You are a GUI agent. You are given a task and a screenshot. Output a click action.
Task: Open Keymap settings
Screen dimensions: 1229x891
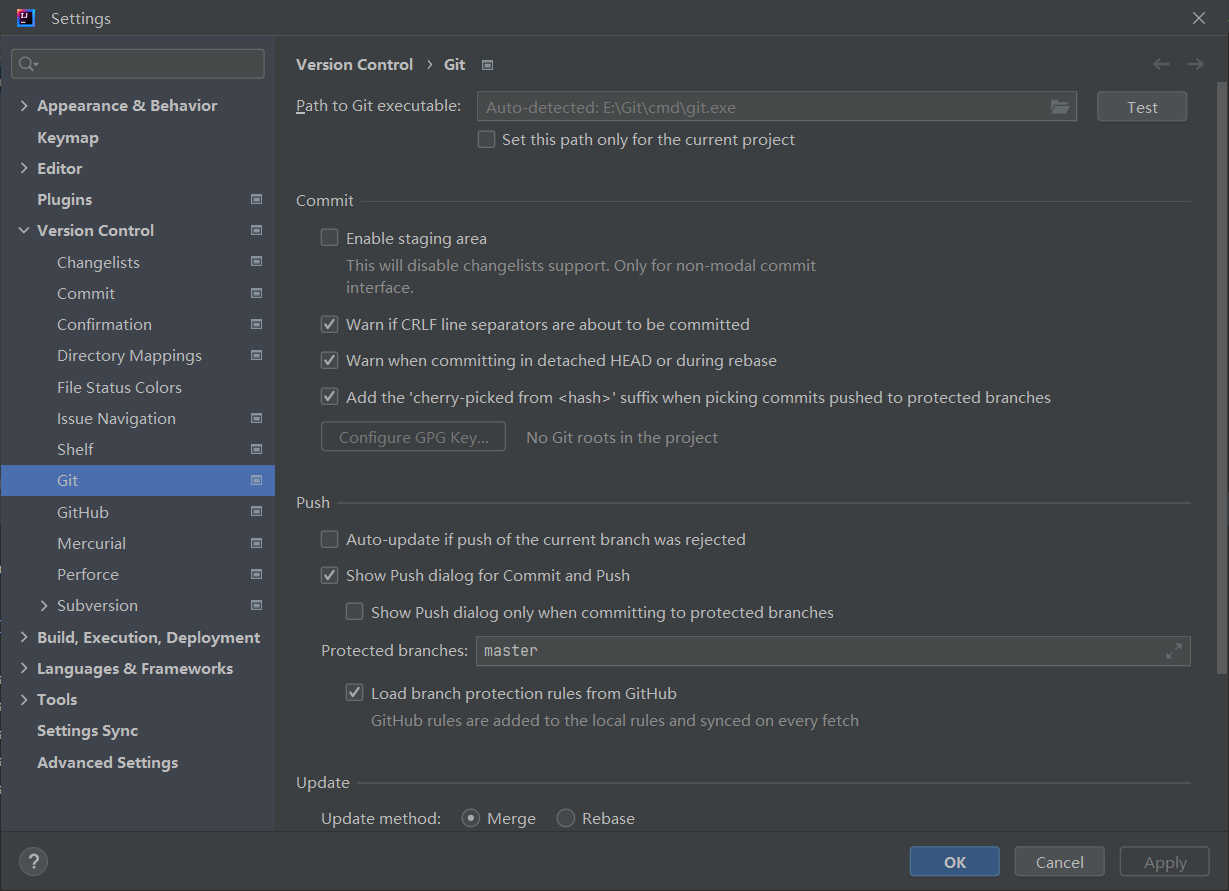68,137
